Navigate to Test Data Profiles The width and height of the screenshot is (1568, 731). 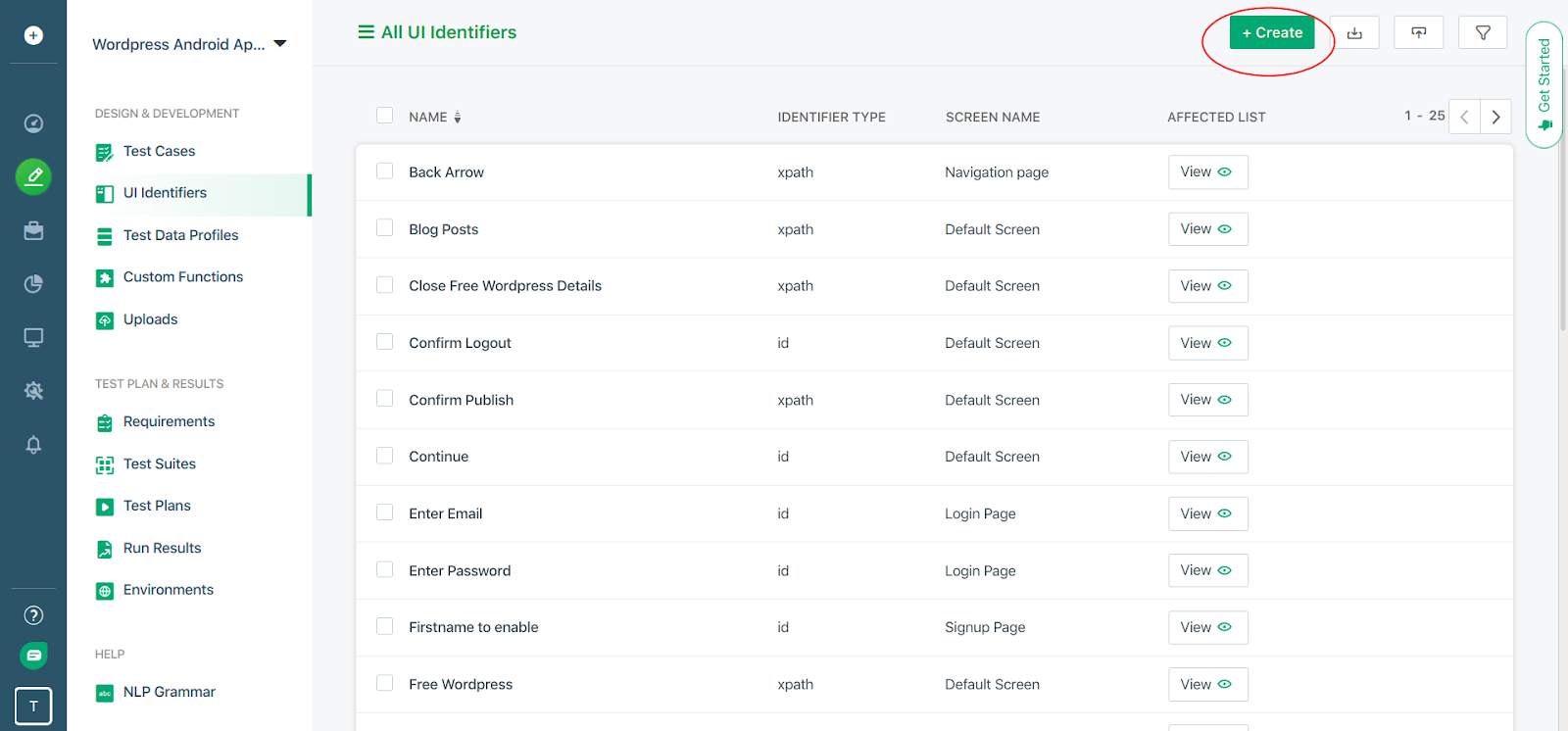[x=180, y=235]
